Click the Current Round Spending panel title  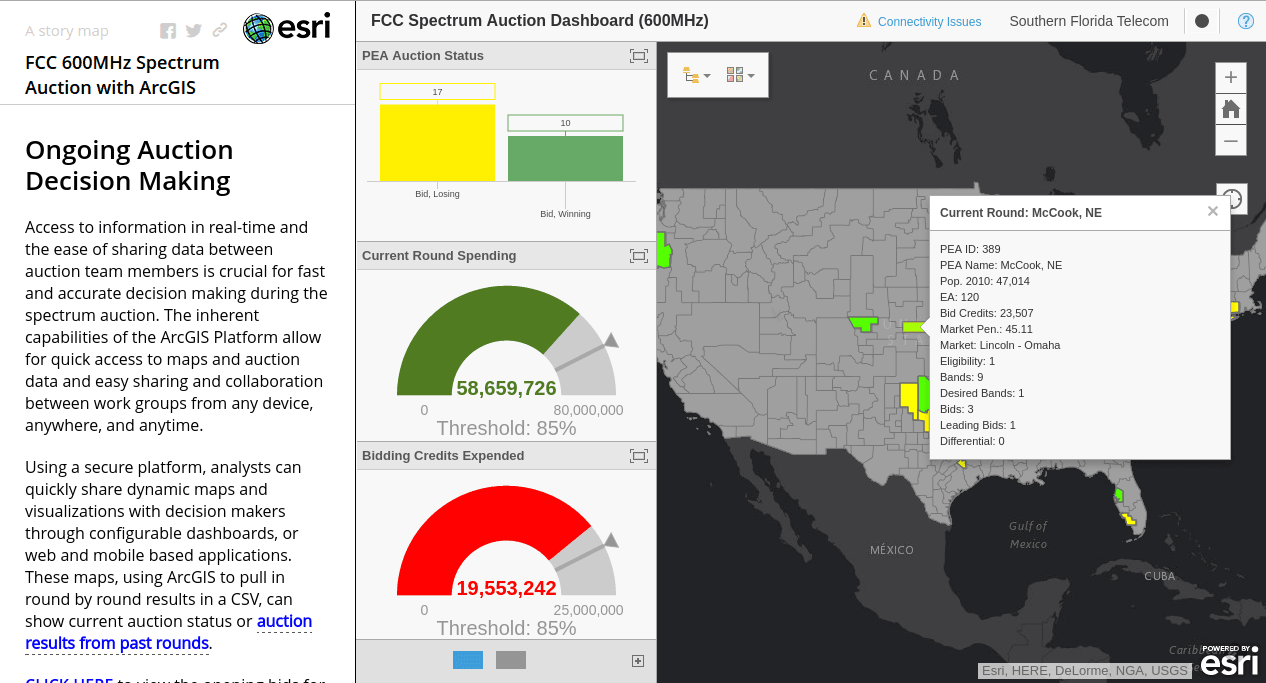click(x=439, y=256)
